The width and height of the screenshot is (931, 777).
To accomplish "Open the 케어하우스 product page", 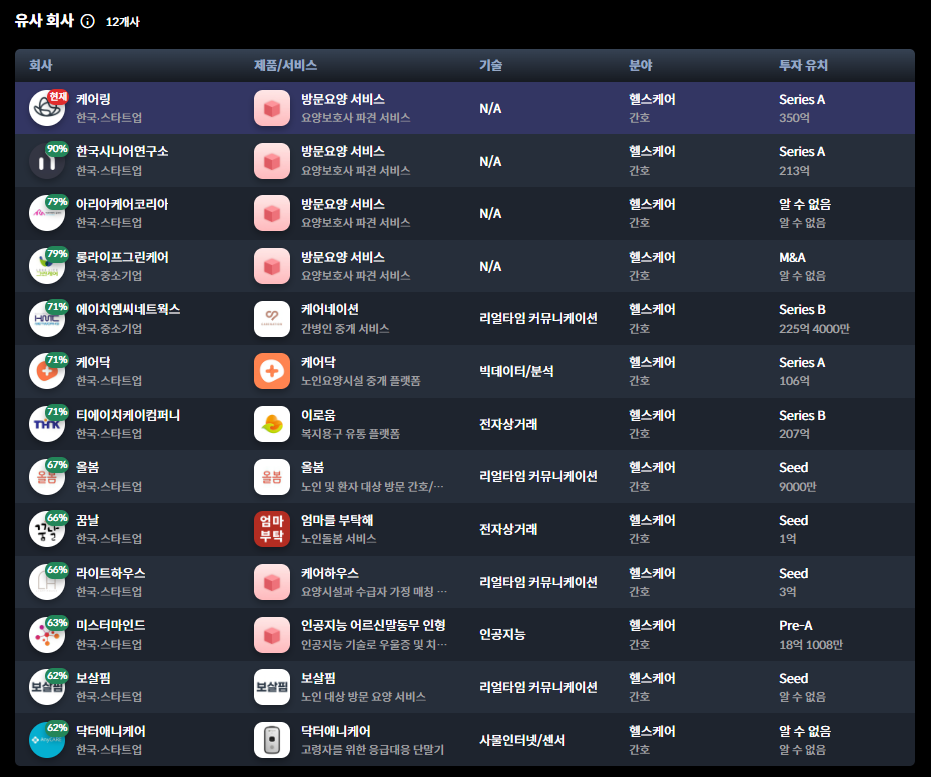I will click(330, 572).
